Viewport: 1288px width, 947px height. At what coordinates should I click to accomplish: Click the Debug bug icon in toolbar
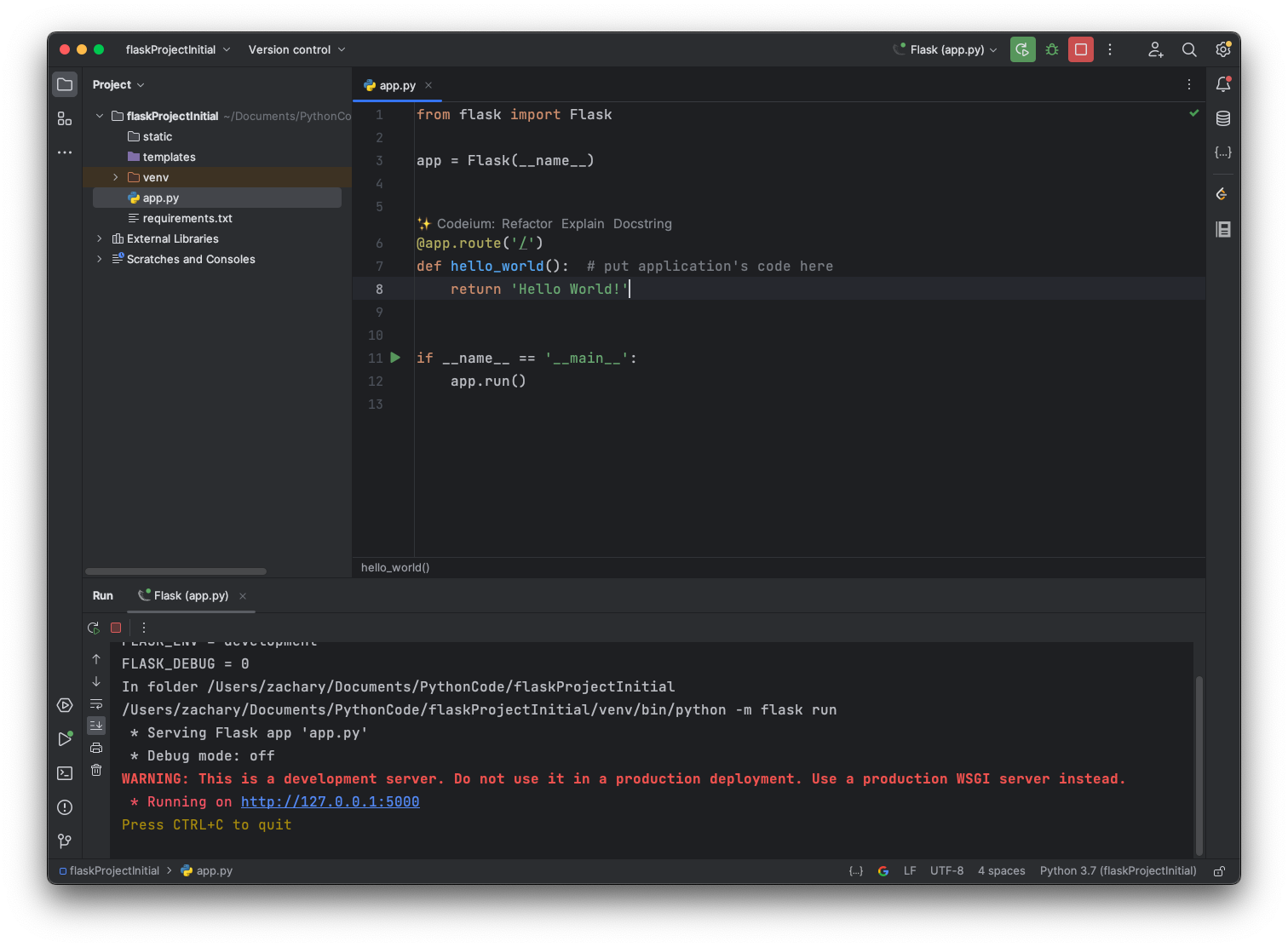[1052, 50]
